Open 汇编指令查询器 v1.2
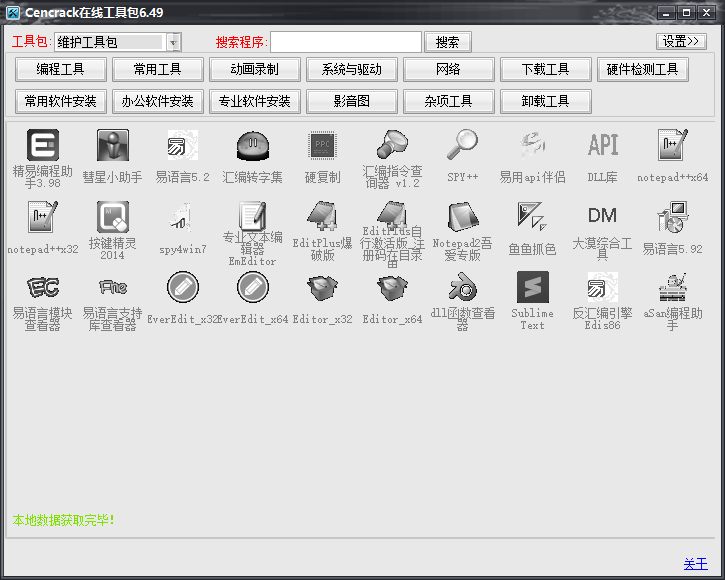 tap(392, 146)
